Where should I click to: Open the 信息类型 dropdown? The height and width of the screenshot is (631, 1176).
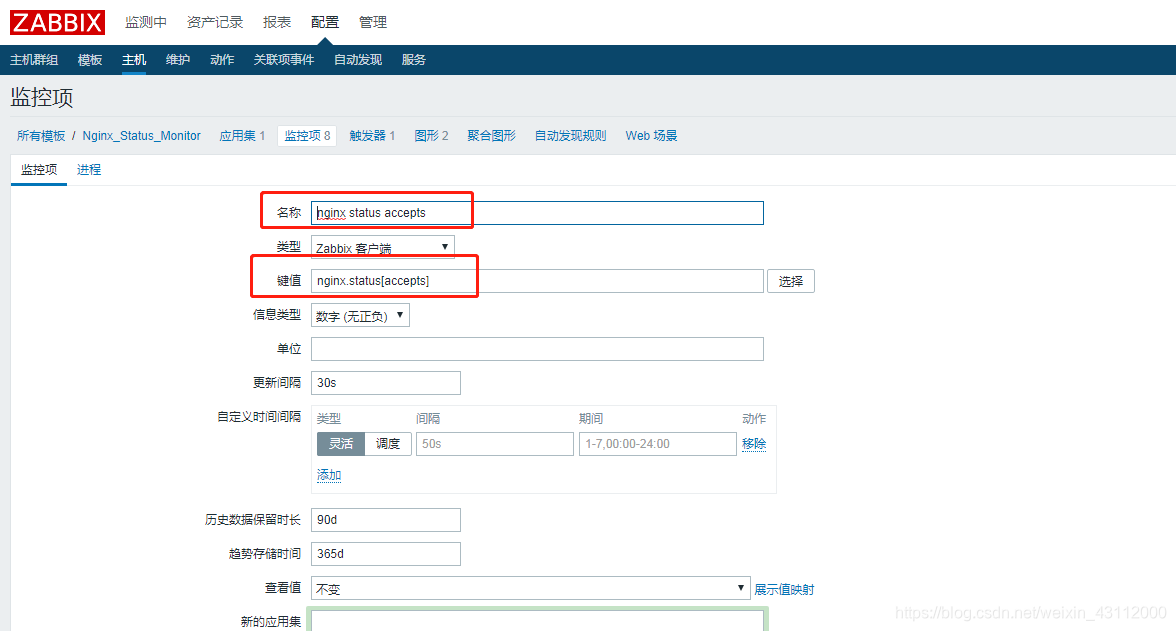coord(360,315)
